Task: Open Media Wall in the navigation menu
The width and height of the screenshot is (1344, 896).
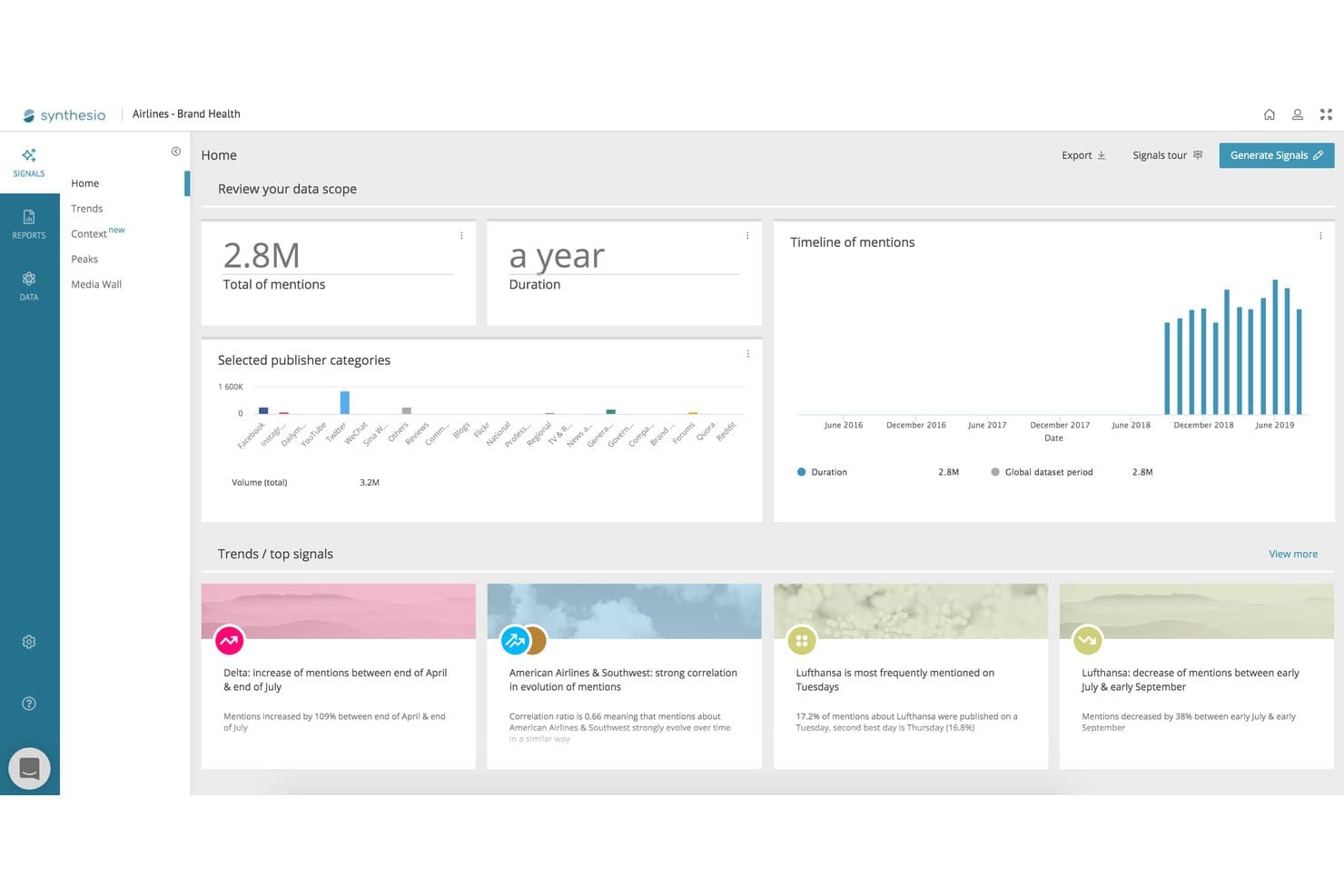Action: [x=96, y=285]
